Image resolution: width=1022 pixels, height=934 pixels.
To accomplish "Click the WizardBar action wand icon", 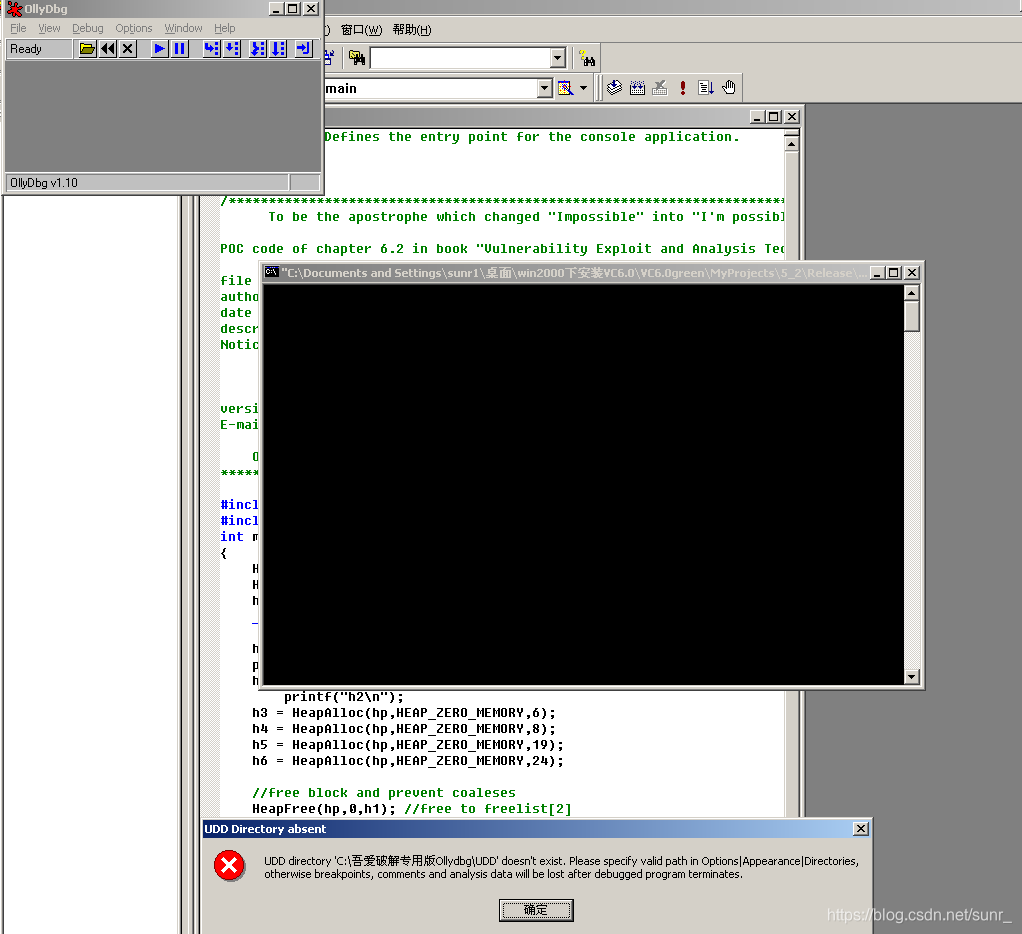I will coord(565,88).
